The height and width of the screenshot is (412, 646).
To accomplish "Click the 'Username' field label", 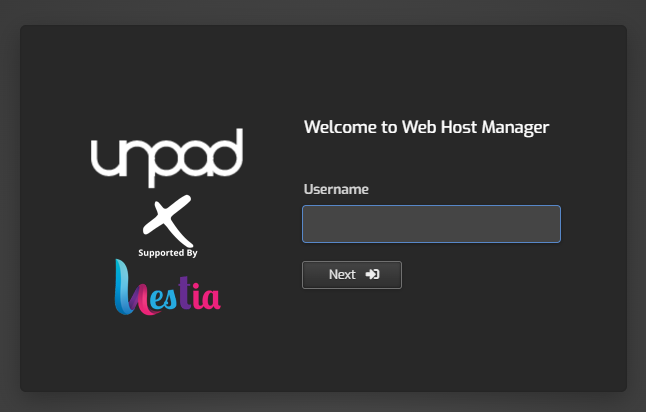I will tap(336, 189).
